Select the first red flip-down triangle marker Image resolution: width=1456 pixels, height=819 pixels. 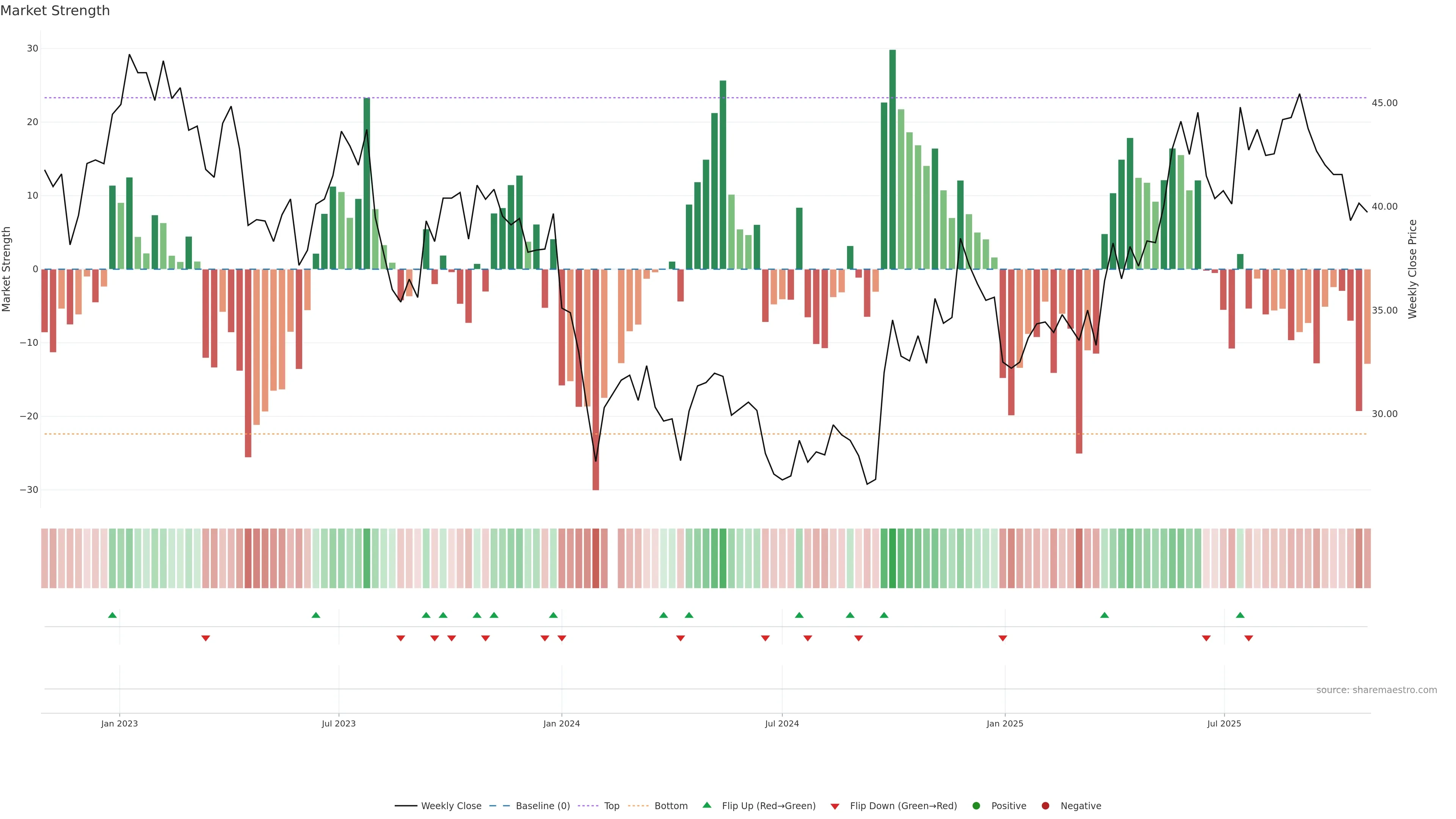pyautogui.click(x=206, y=638)
